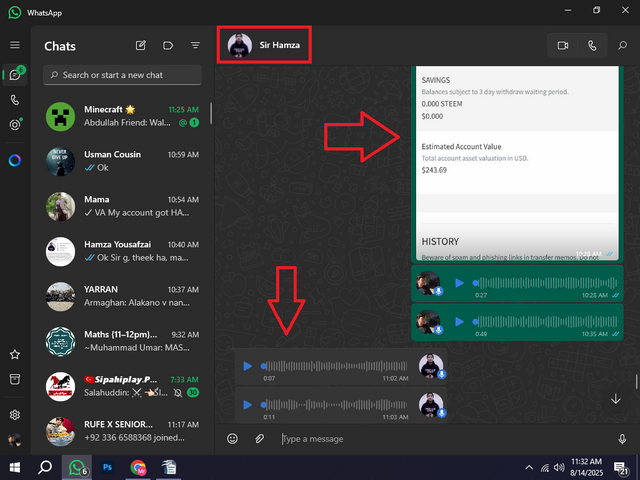Click the conversation scrollbar thumb
Image resolution: width=640 pixels, height=480 pixels.
636,382
